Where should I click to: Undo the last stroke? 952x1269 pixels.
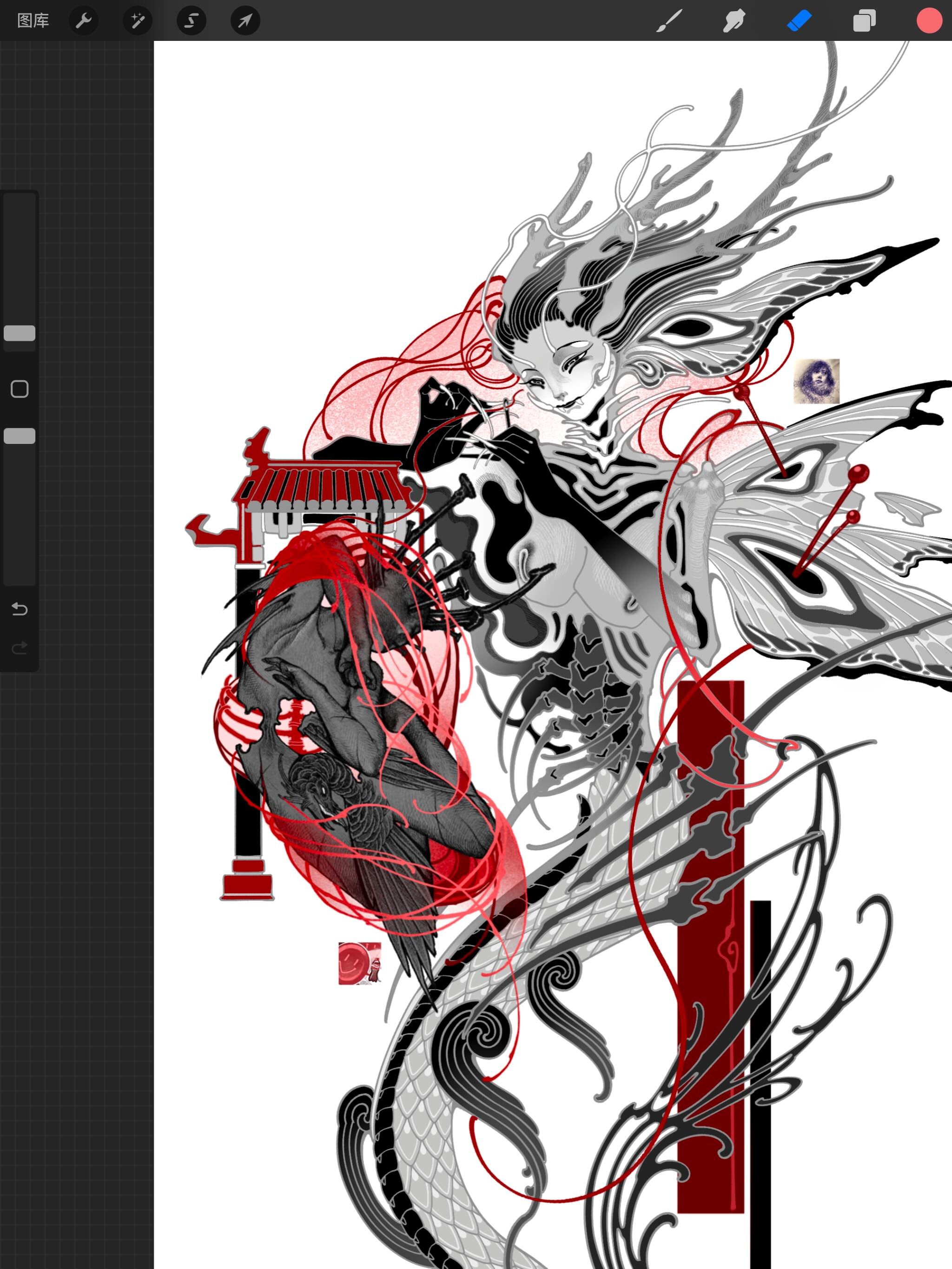(x=20, y=608)
